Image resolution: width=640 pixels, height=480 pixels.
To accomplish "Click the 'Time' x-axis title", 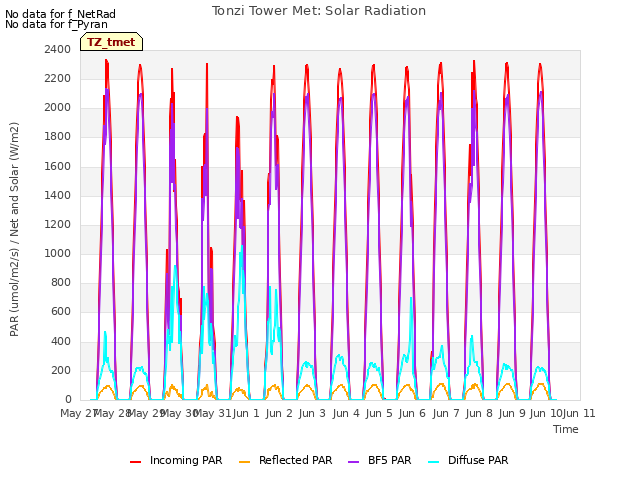I will point(566,429).
